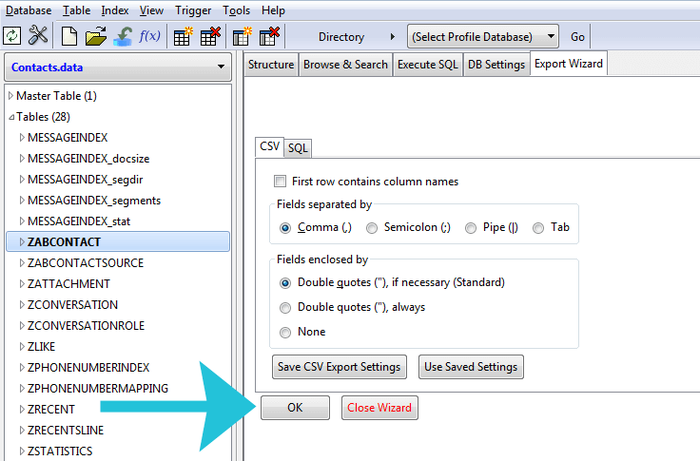Viewport: 700px width, 461px height.
Task: Click the Refresh toolbar icon
Action: (x=12, y=36)
